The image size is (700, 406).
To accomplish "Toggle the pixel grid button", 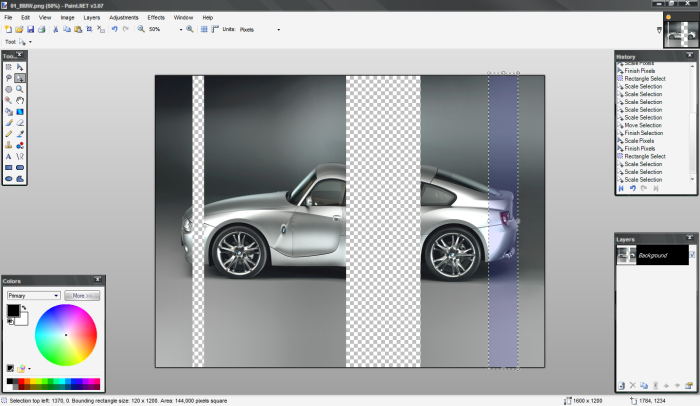I will pyautogui.click(x=204, y=30).
